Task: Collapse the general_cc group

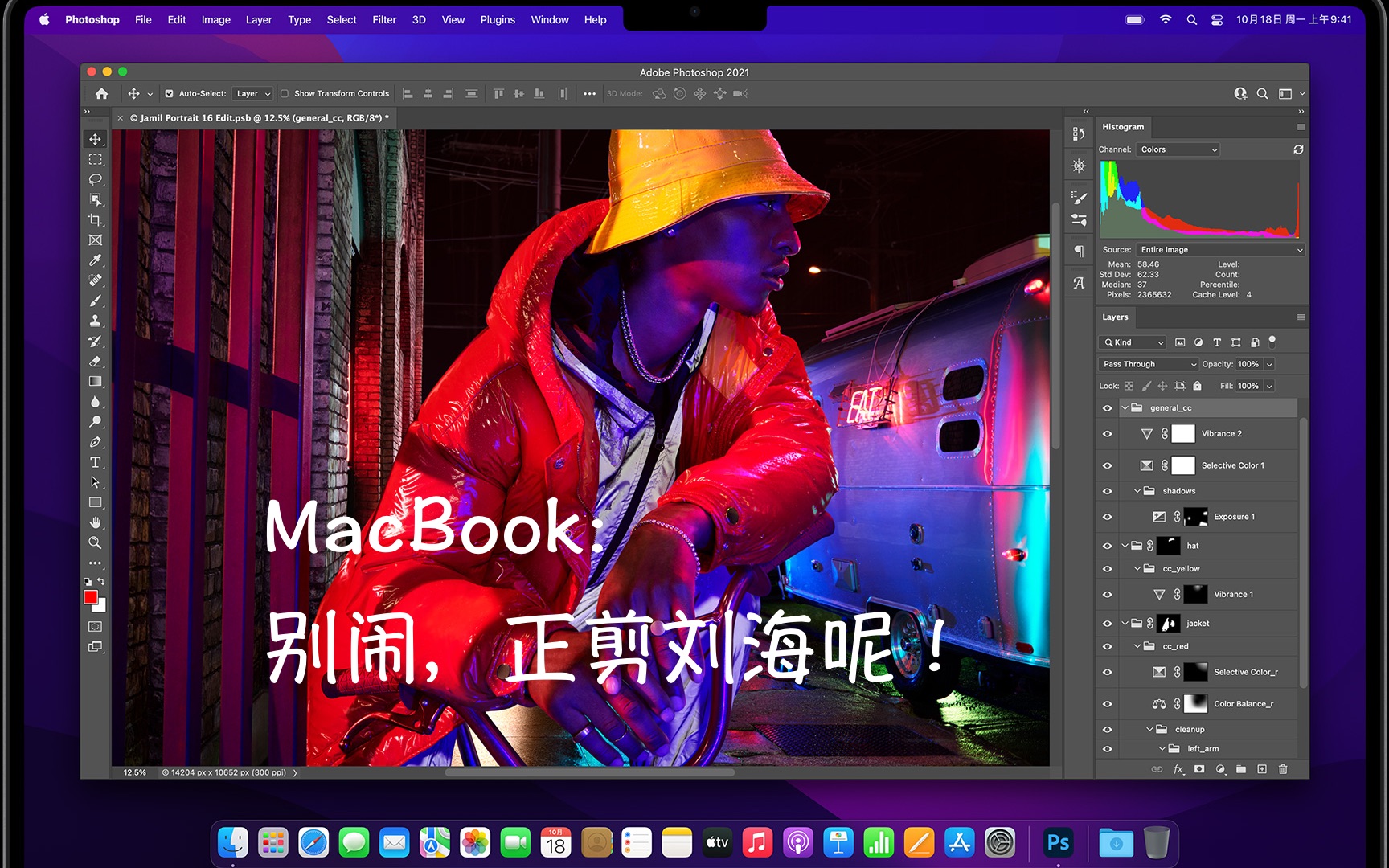Action: coord(1125,408)
